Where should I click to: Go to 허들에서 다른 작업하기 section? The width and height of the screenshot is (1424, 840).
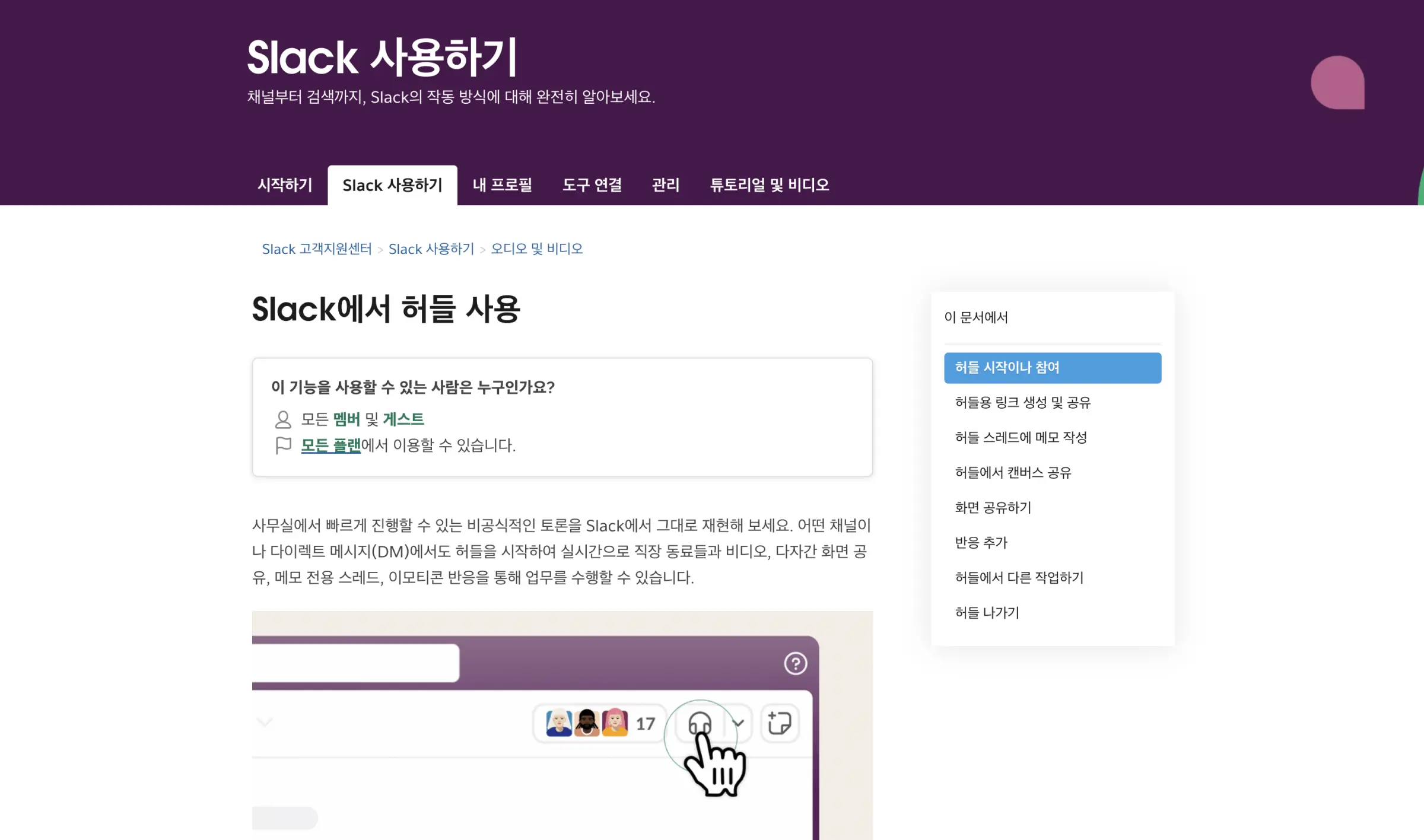pos(1019,578)
